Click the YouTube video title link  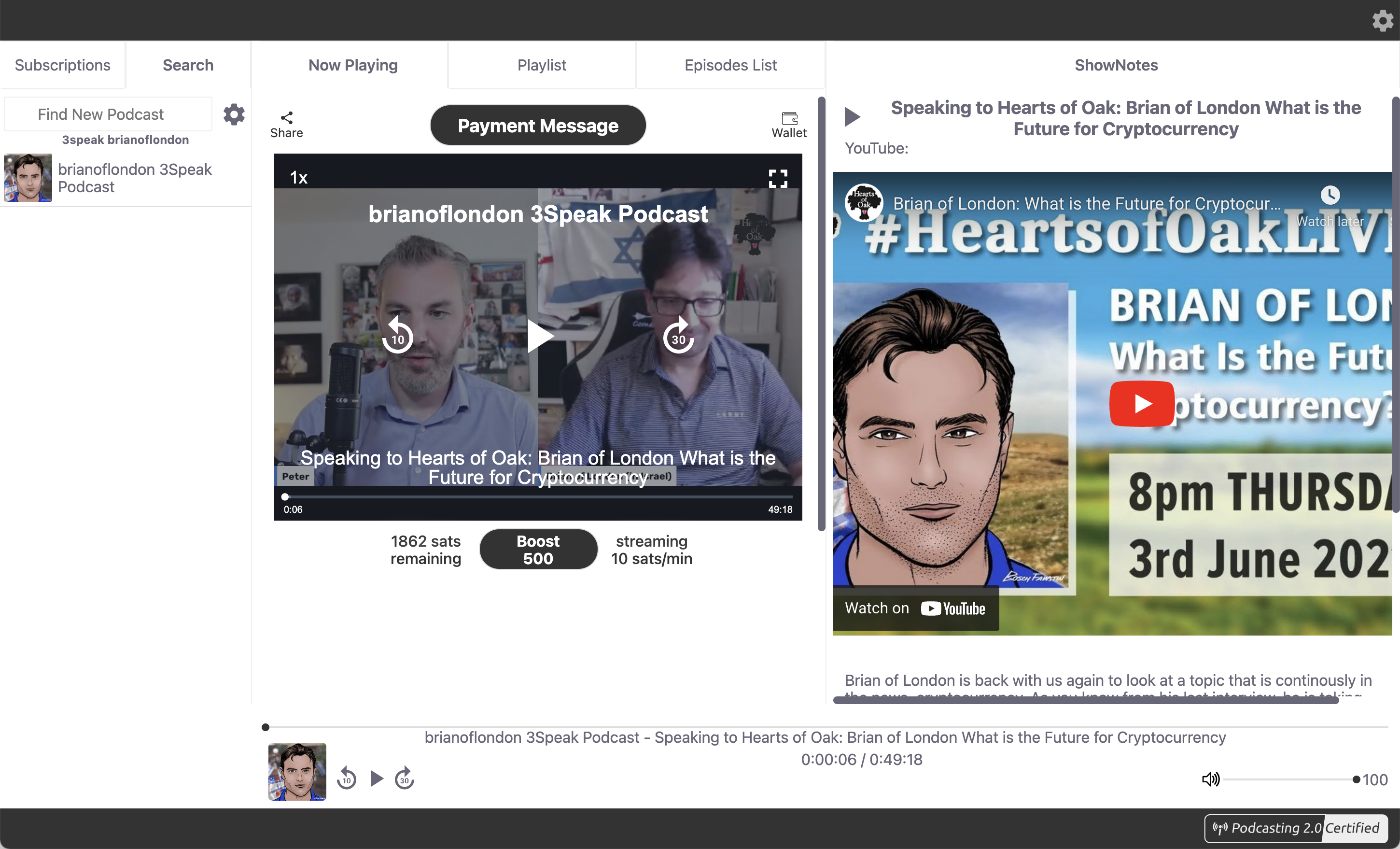pos(1086,203)
